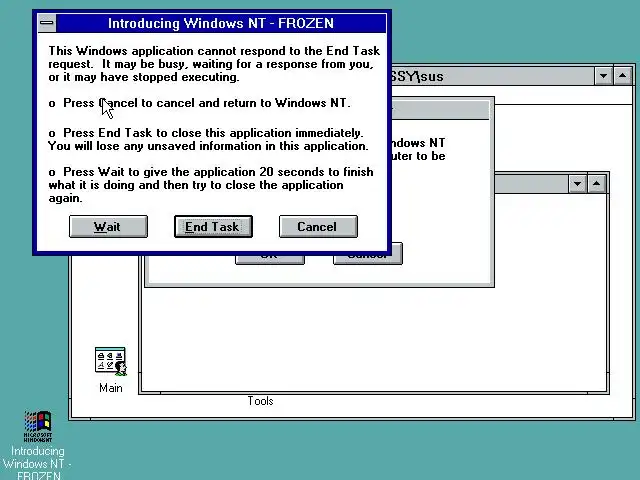Image resolution: width=640 pixels, height=480 pixels.
Task: Open the FROZEN dialog's control menu box
Action: pos(47,23)
